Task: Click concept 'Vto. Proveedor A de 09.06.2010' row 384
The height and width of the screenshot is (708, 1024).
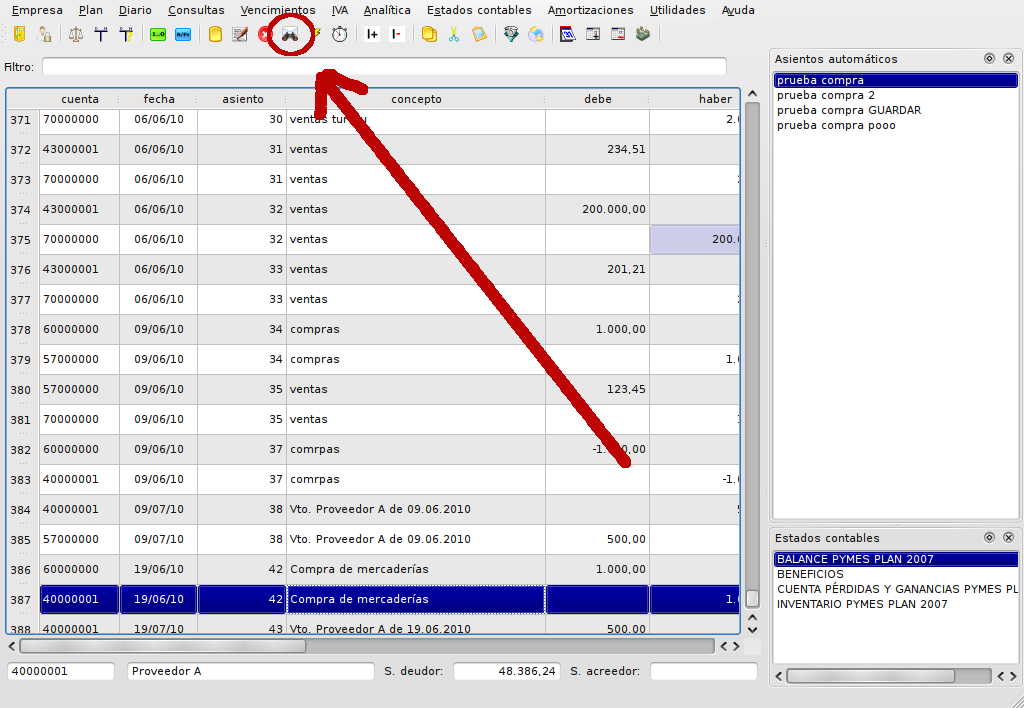Action: (x=416, y=509)
